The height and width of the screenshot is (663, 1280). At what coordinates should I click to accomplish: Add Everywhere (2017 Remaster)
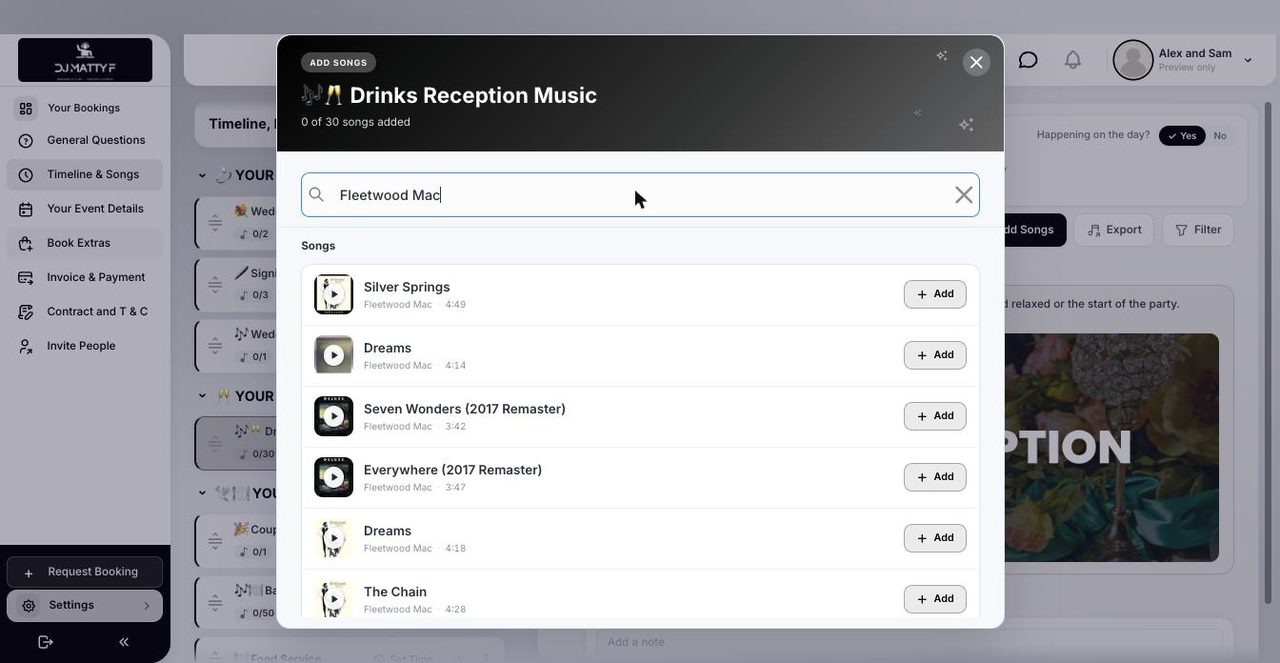tap(935, 477)
